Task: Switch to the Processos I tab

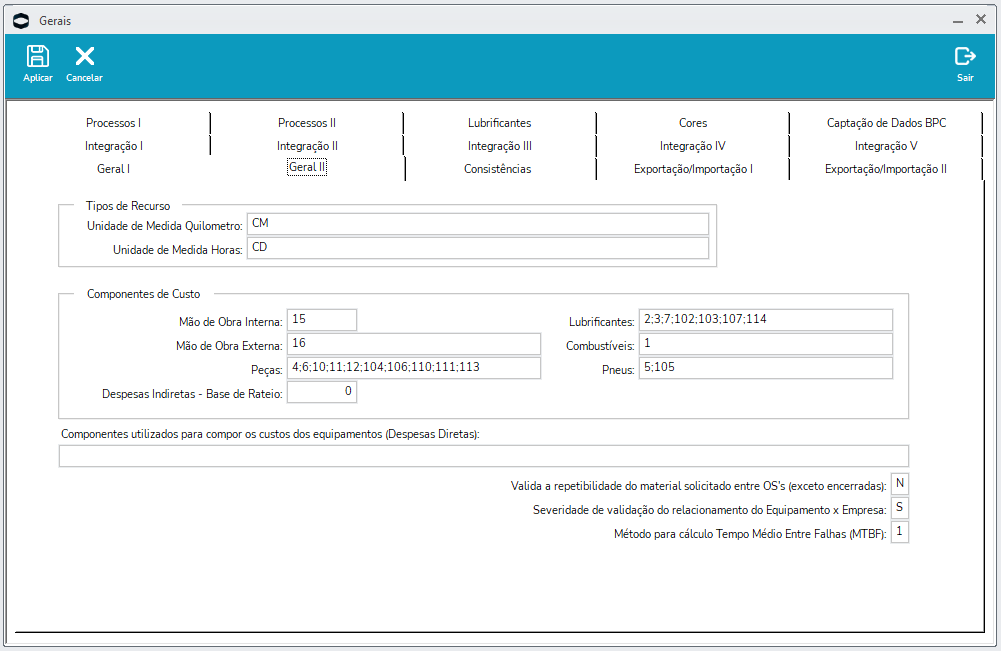Action: point(114,123)
